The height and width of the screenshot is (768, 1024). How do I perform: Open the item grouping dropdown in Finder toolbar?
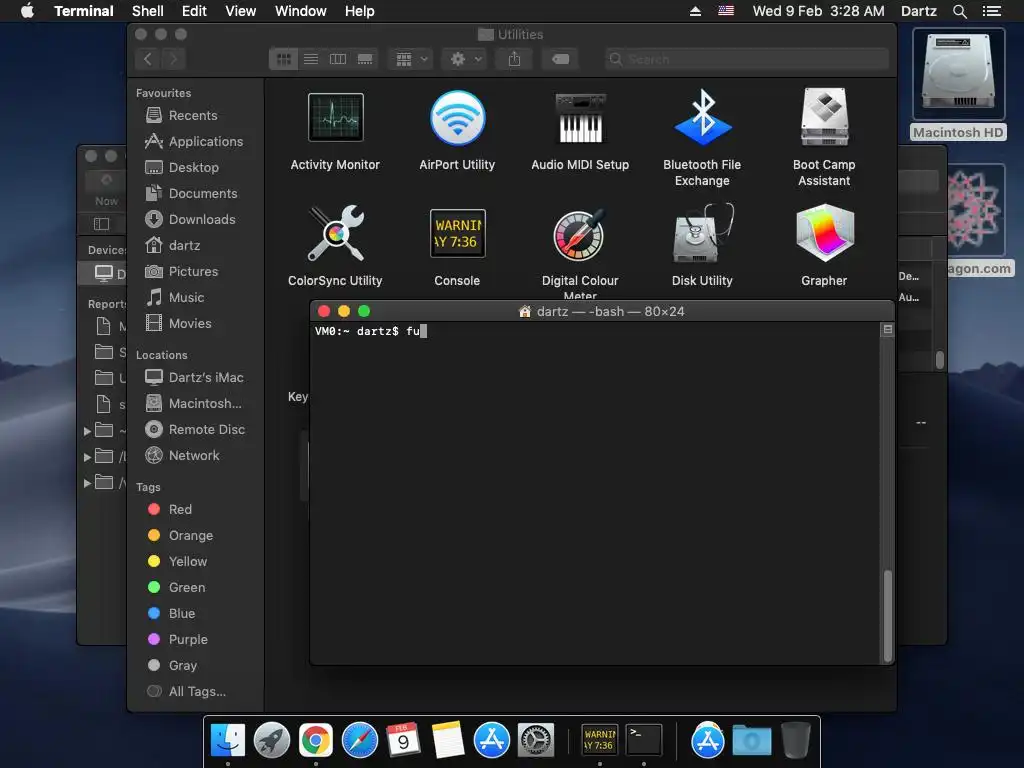pyautogui.click(x=411, y=59)
